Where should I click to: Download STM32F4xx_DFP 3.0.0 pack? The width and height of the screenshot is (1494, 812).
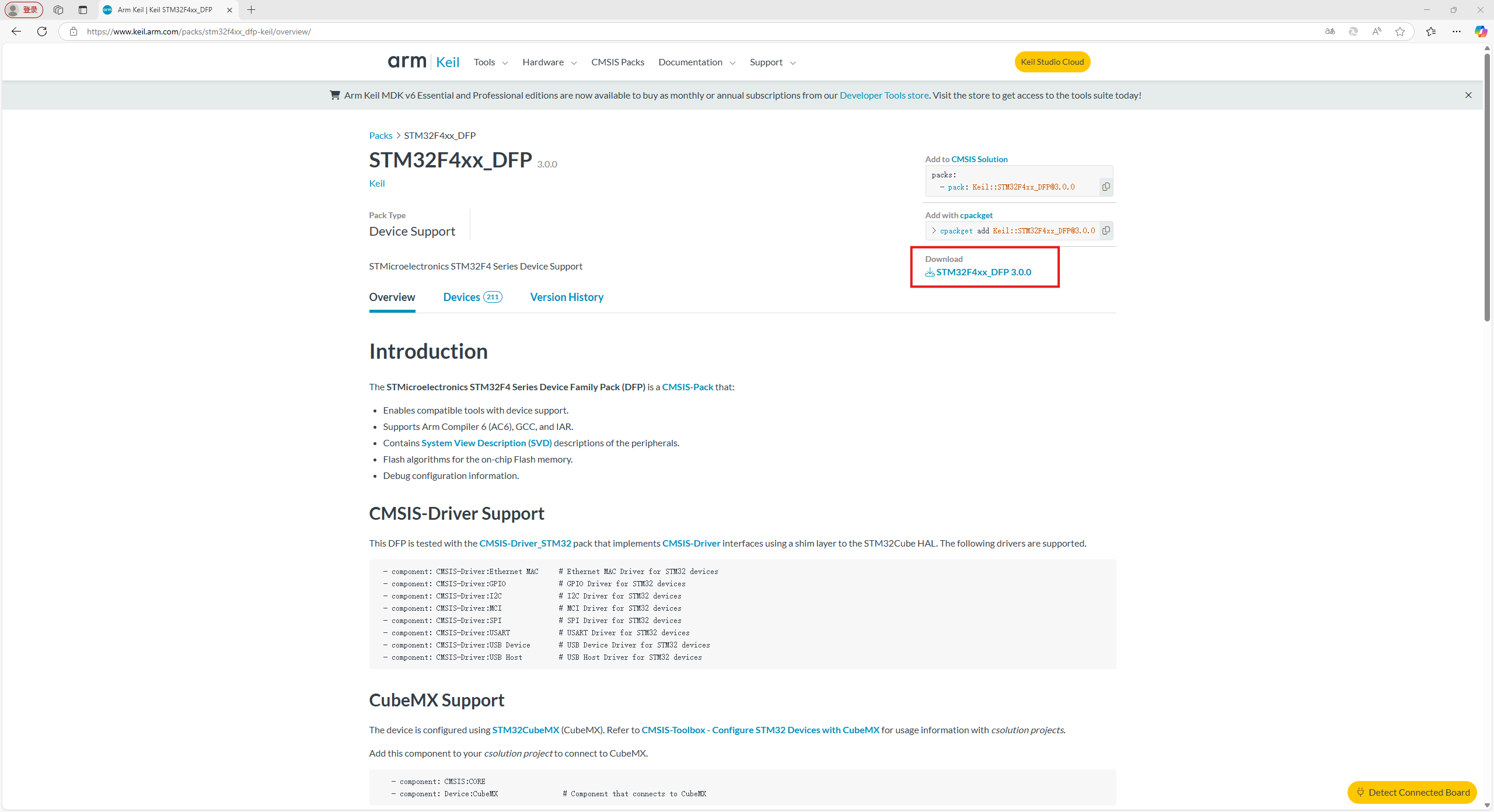click(983, 272)
